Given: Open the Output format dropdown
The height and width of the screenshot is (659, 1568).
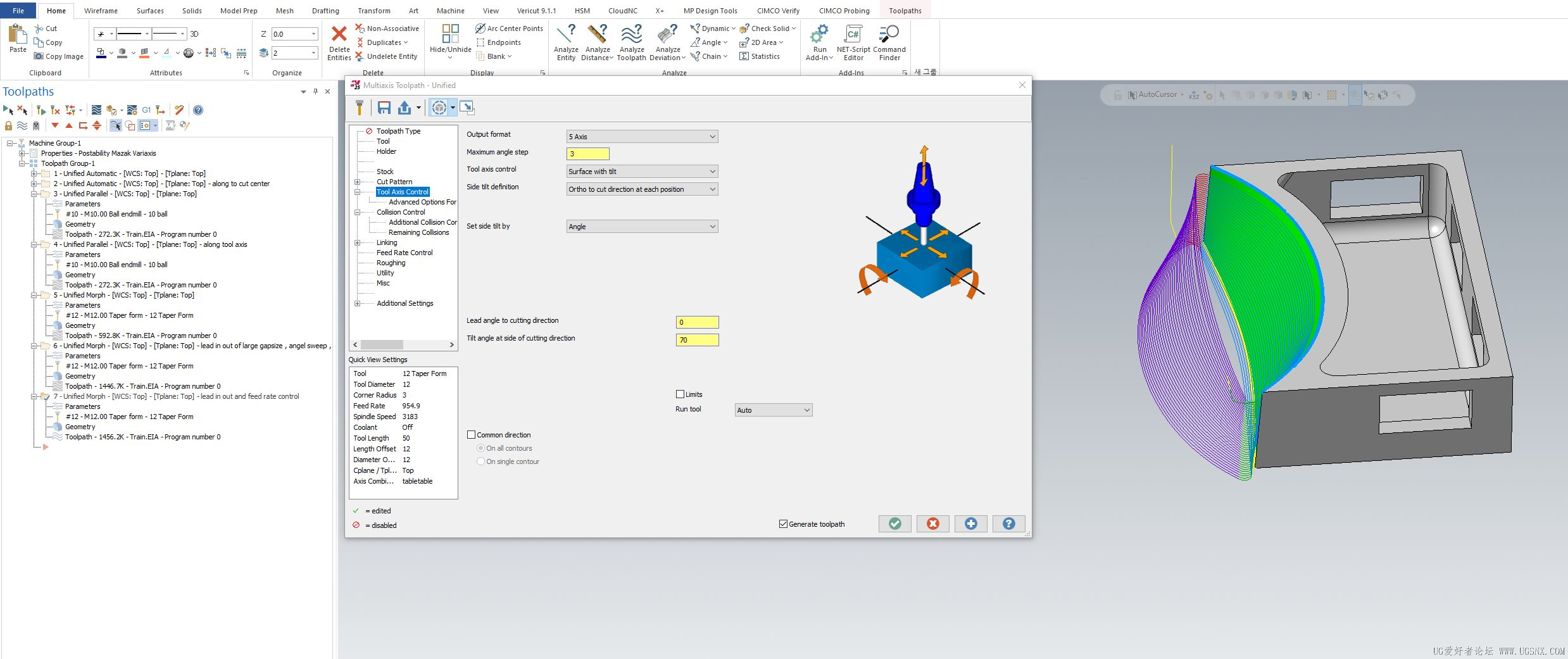Looking at the screenshot, I should [x=642, y=137].
